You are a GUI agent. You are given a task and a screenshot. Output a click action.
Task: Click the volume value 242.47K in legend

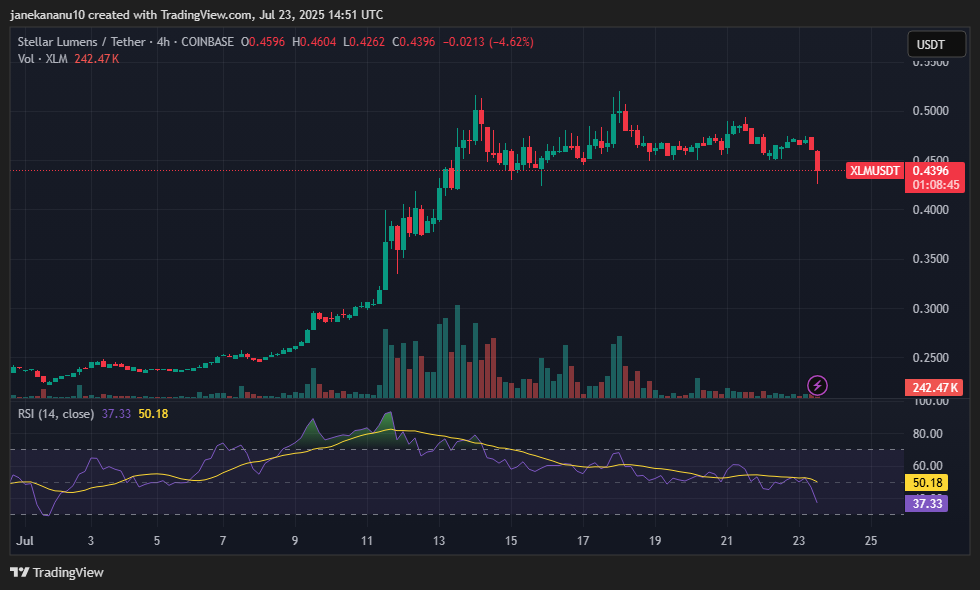(x=97, y=59)
